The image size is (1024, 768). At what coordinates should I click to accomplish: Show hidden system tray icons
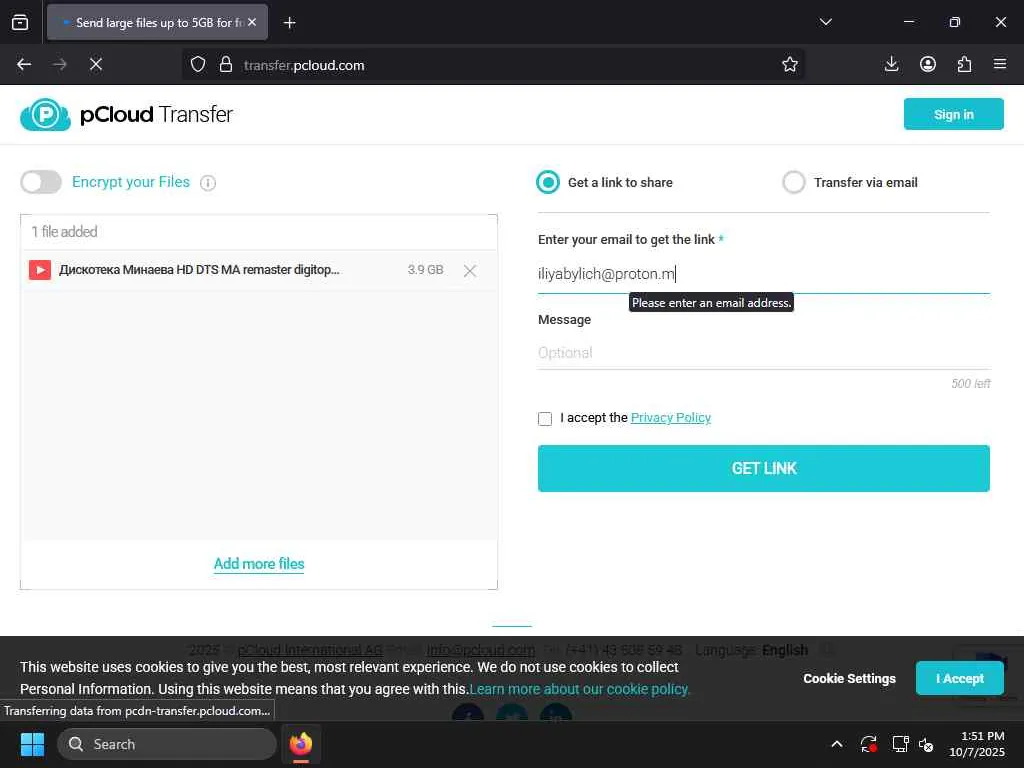[837, 744]
